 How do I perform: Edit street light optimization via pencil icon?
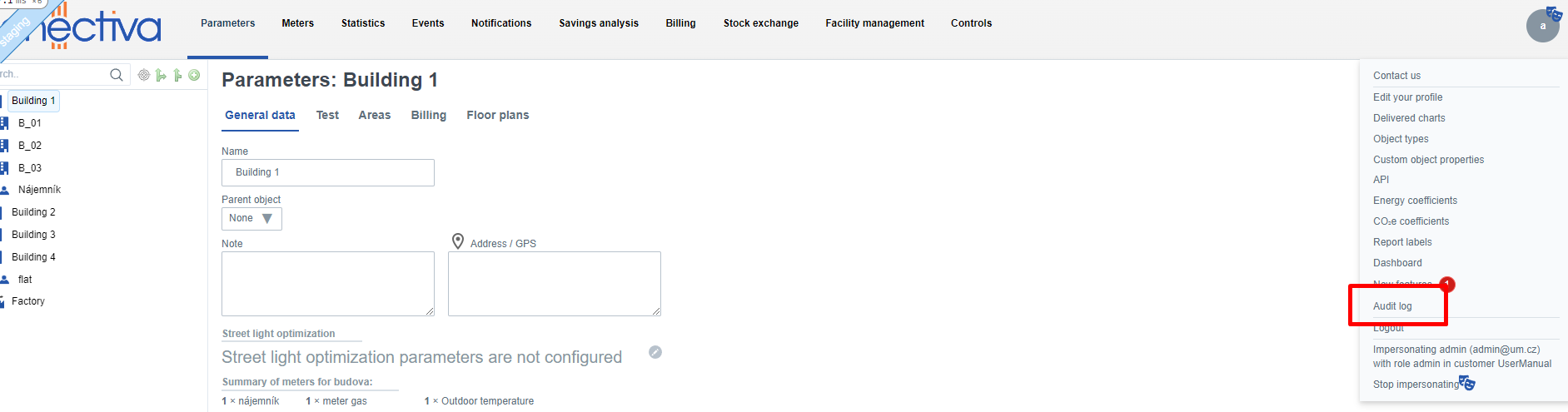tap(655, 352)
